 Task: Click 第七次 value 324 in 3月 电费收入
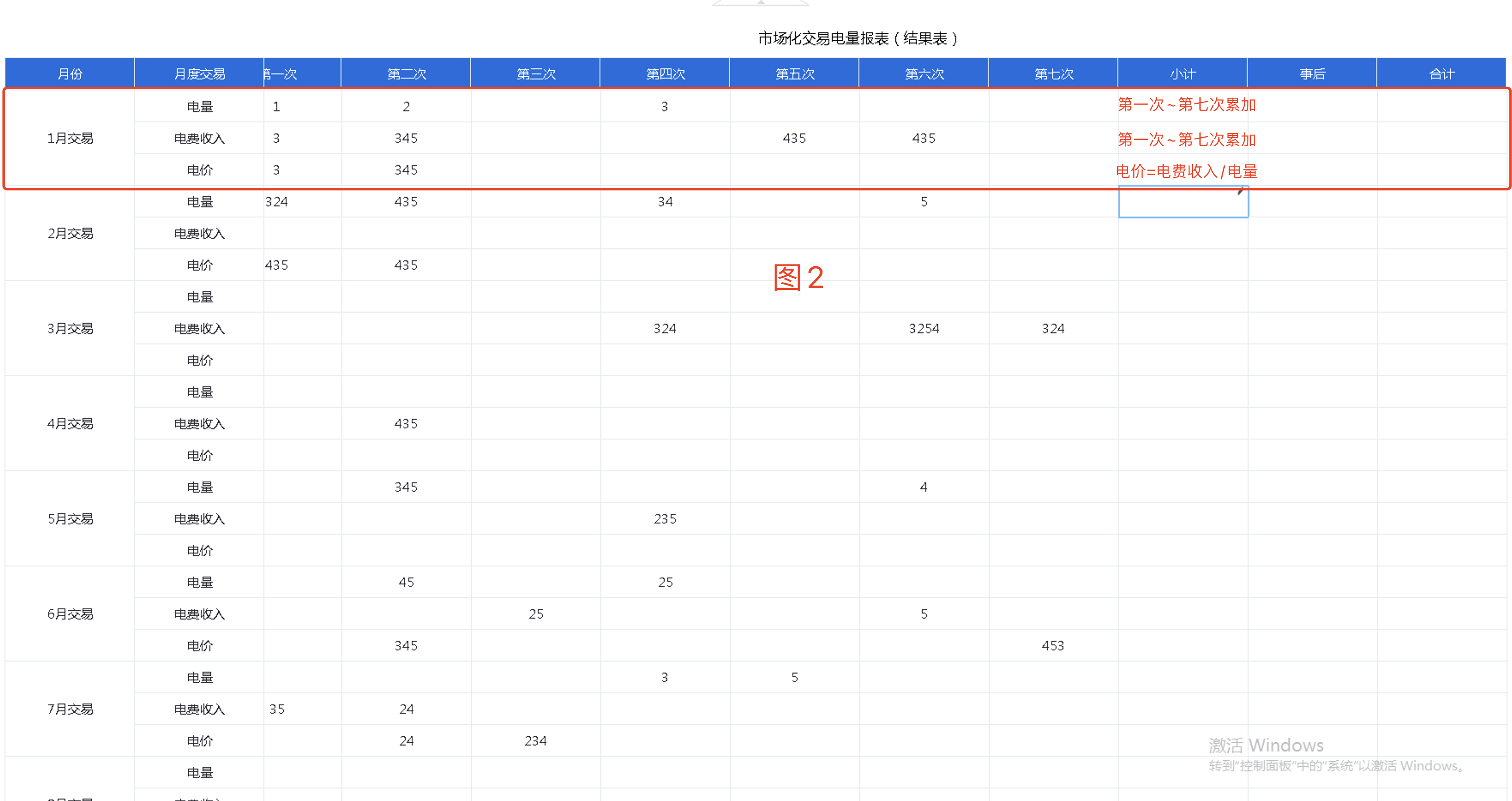point(1053,328)
